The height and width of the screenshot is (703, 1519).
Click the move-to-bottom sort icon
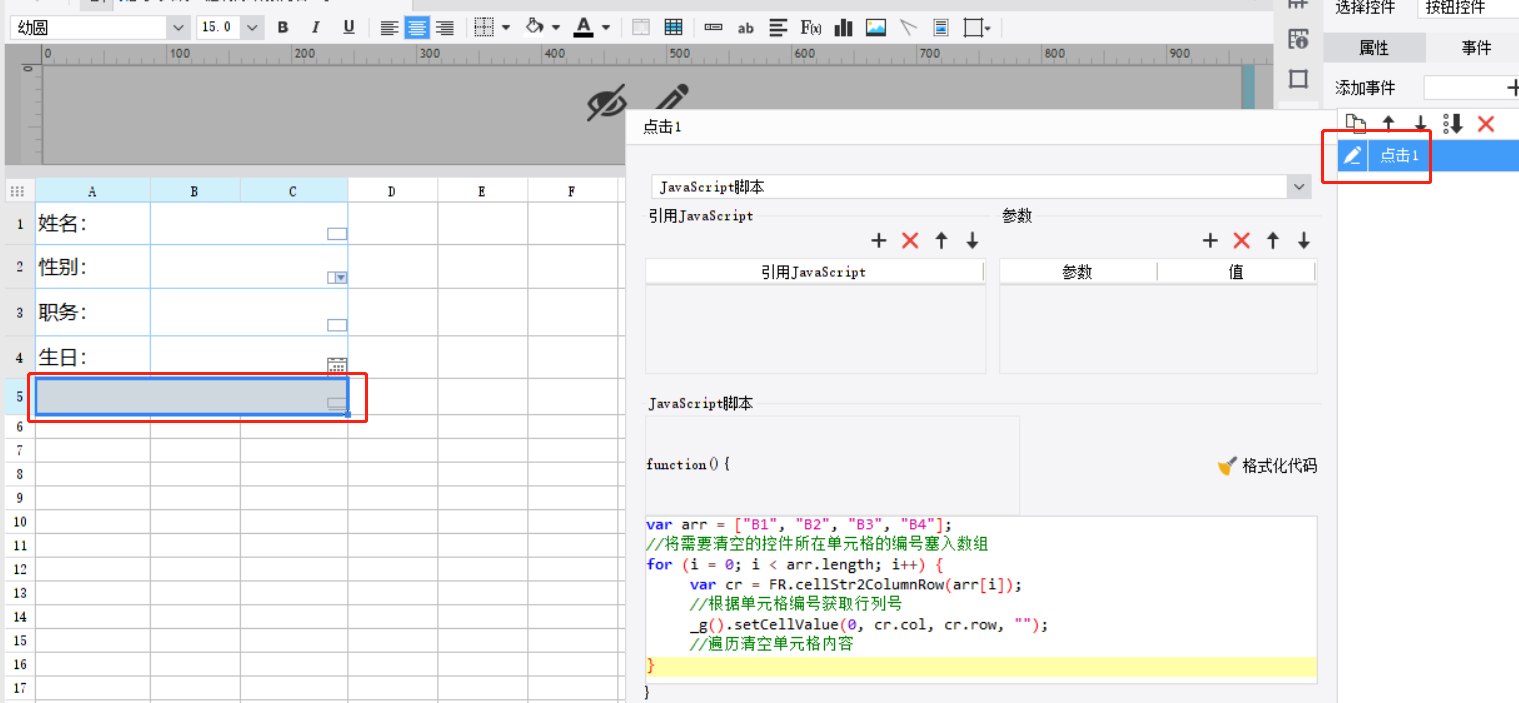[x=1453, y=124]
